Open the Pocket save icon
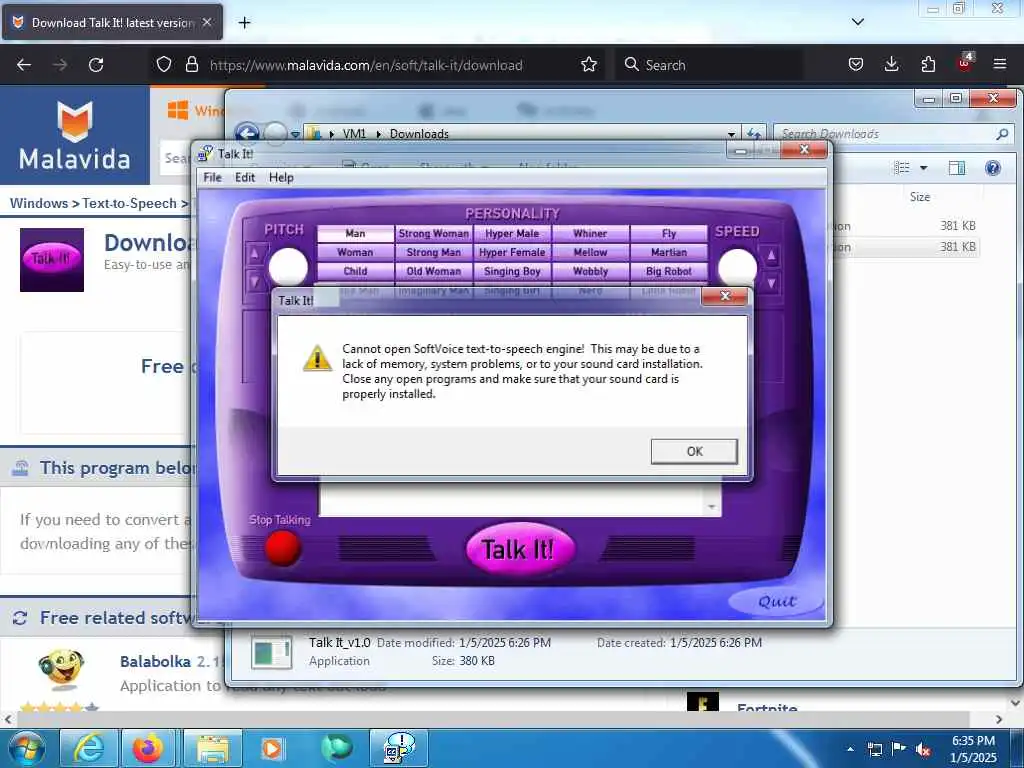The image size is (1024, 768). pyautogui.click(x=856, y=65)
